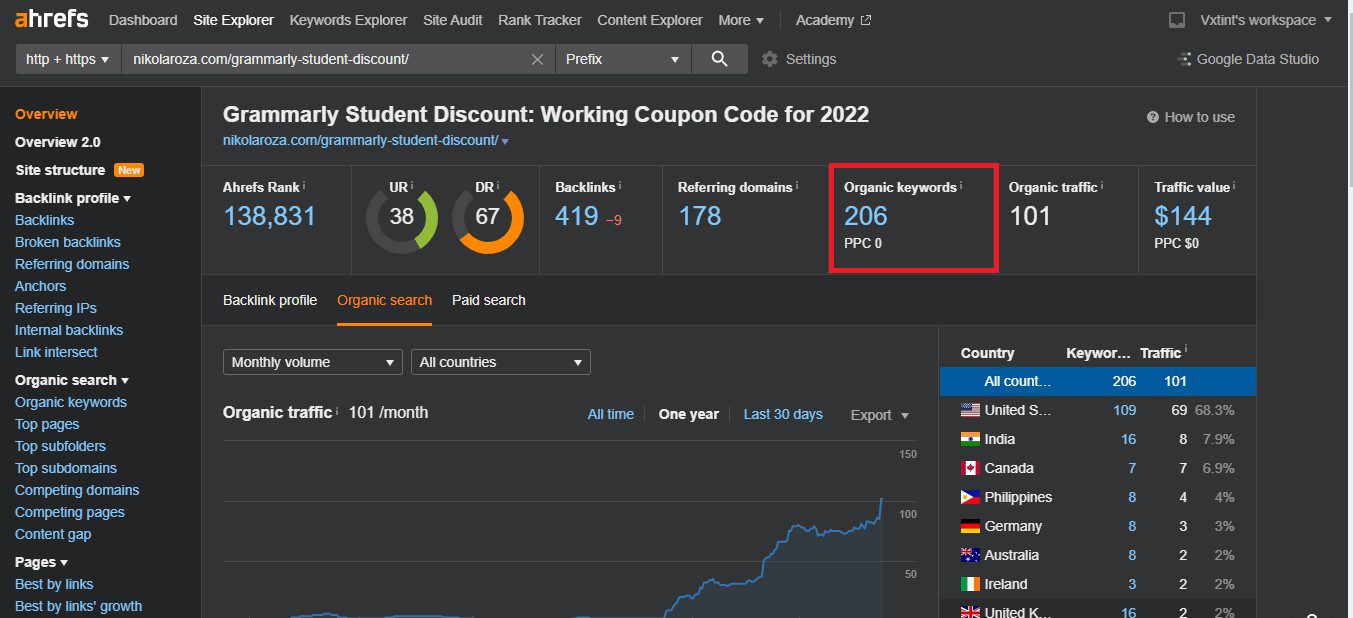Open Keywords Explorer in top menu
Viewport: 1353px width, 618px height.
point(348,20)
